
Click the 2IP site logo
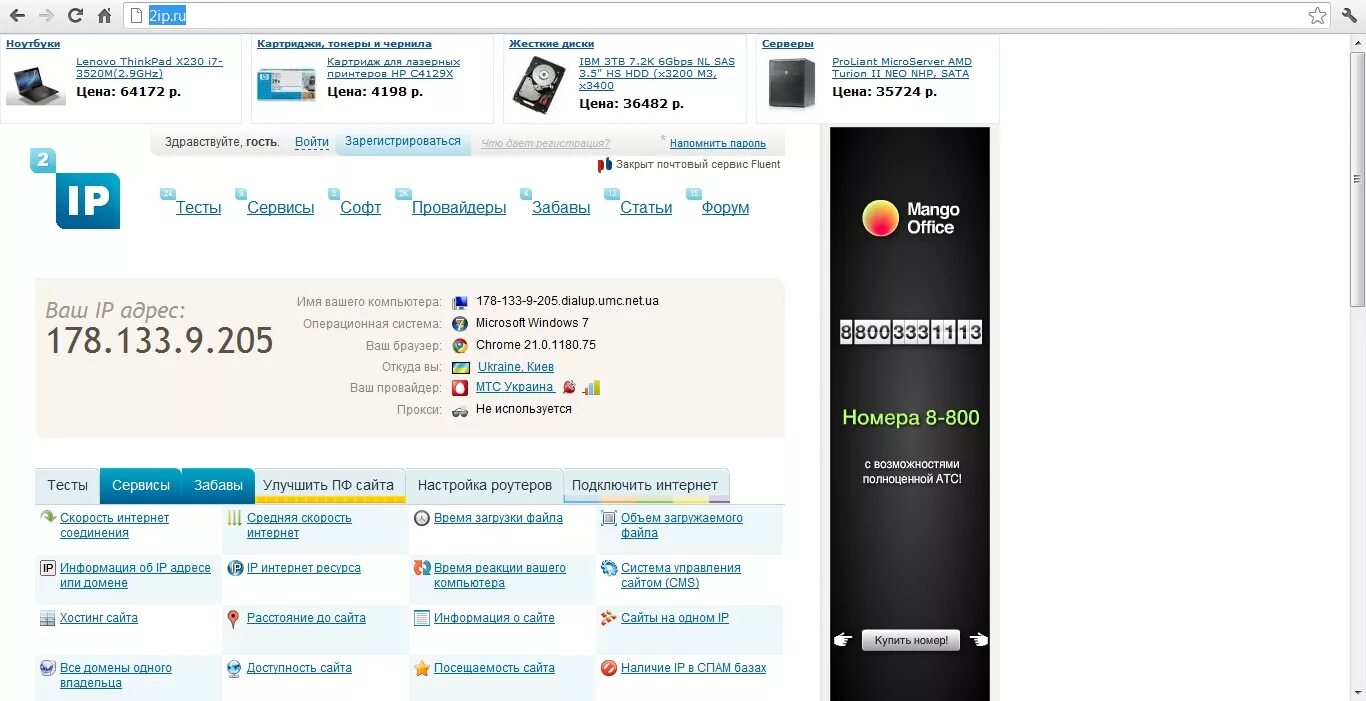click(x=75, y=189)
